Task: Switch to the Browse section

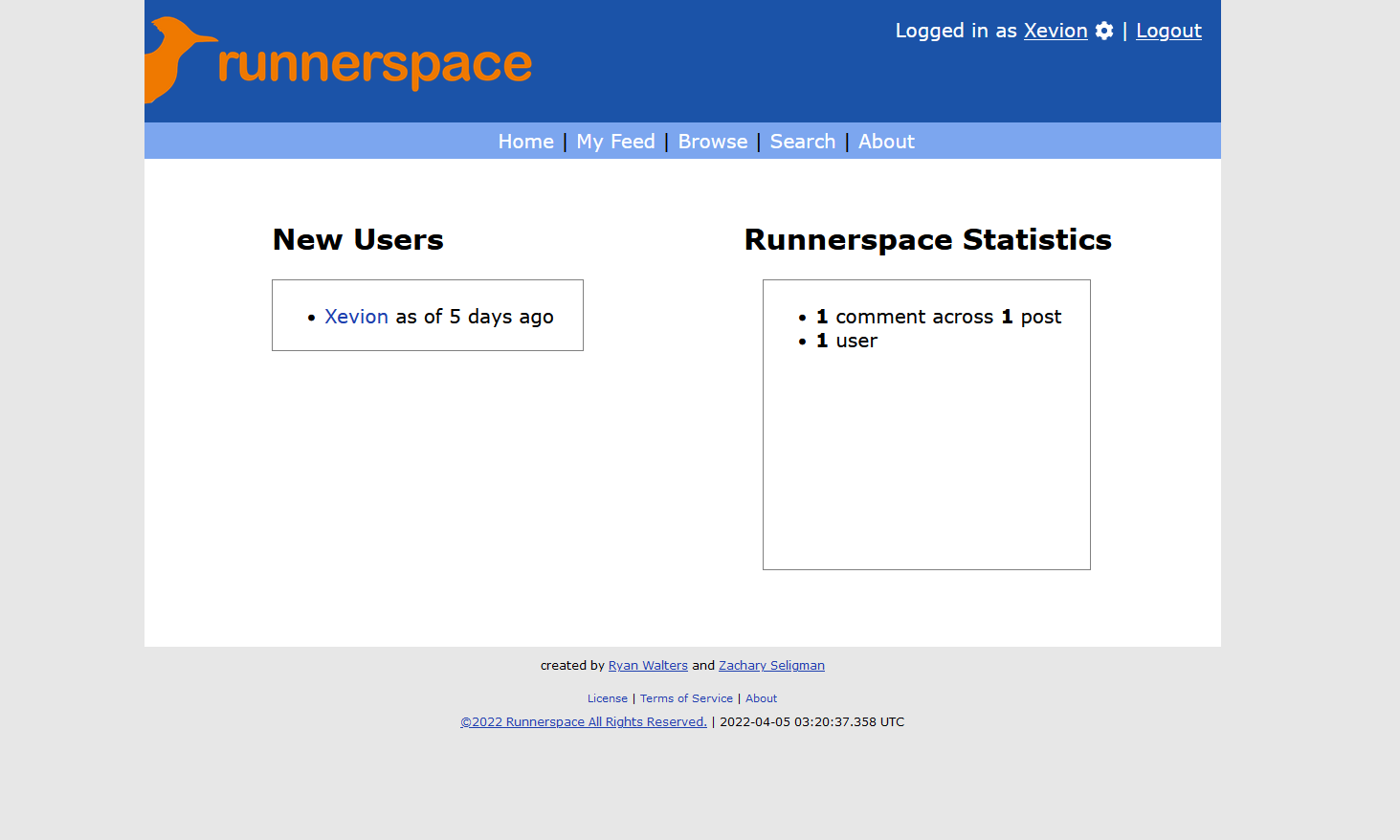Action: click(712, 141)
